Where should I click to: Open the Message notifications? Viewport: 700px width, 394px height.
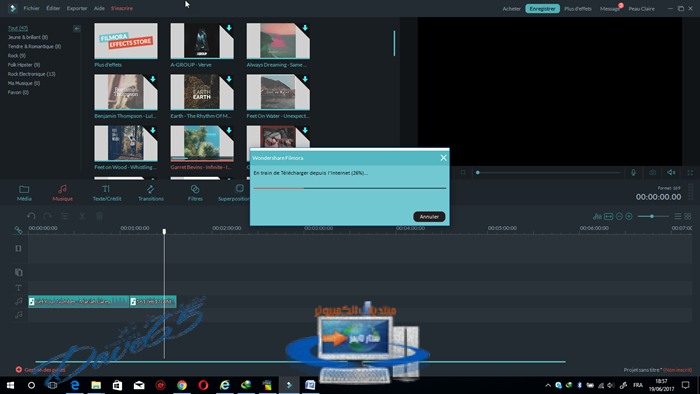pos(610,8)
